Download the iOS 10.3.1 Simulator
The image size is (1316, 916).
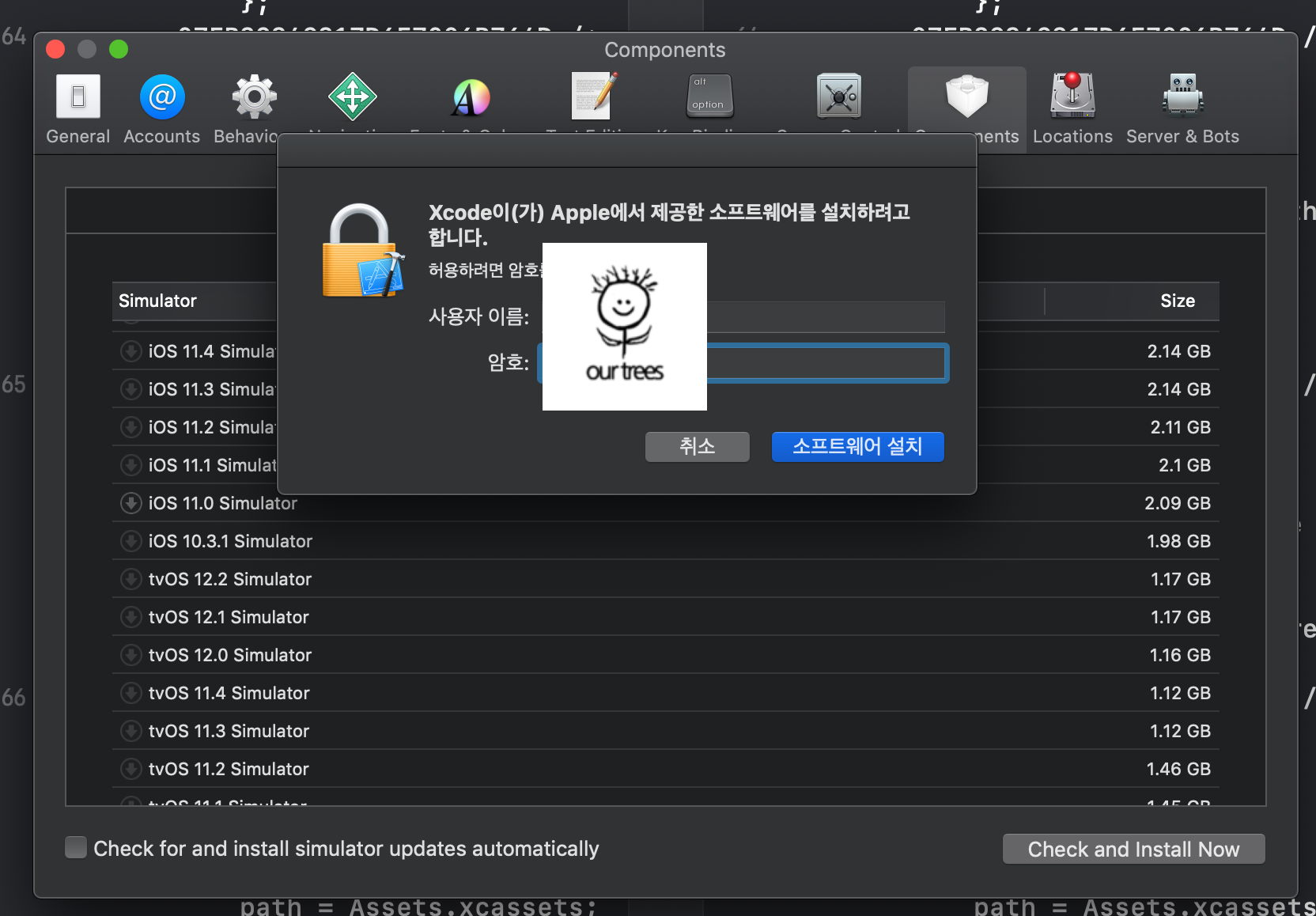point(130,540)
